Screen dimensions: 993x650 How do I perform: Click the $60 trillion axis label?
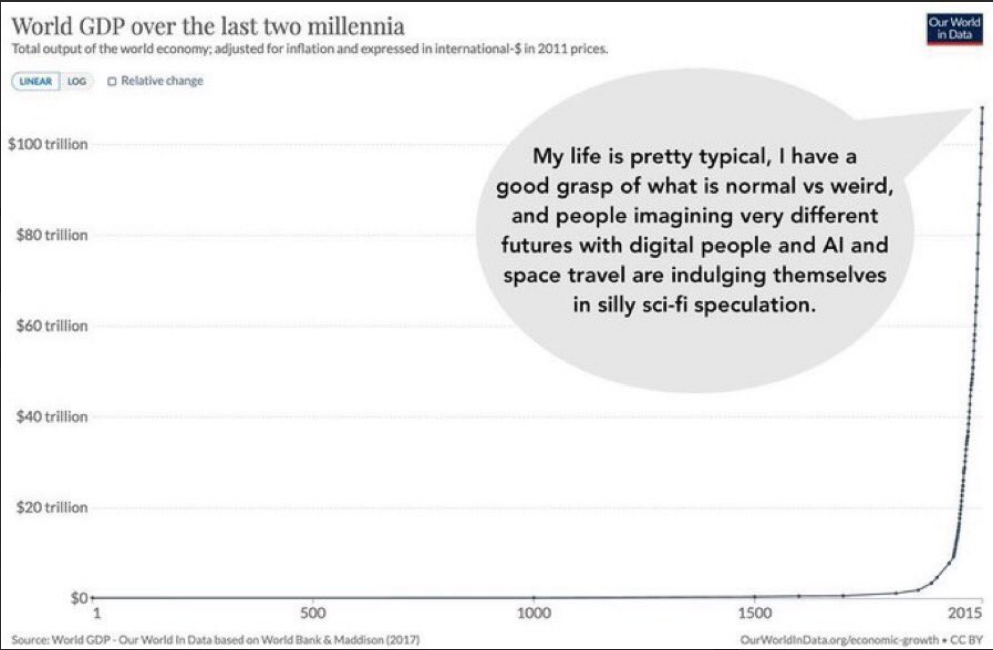52,326
